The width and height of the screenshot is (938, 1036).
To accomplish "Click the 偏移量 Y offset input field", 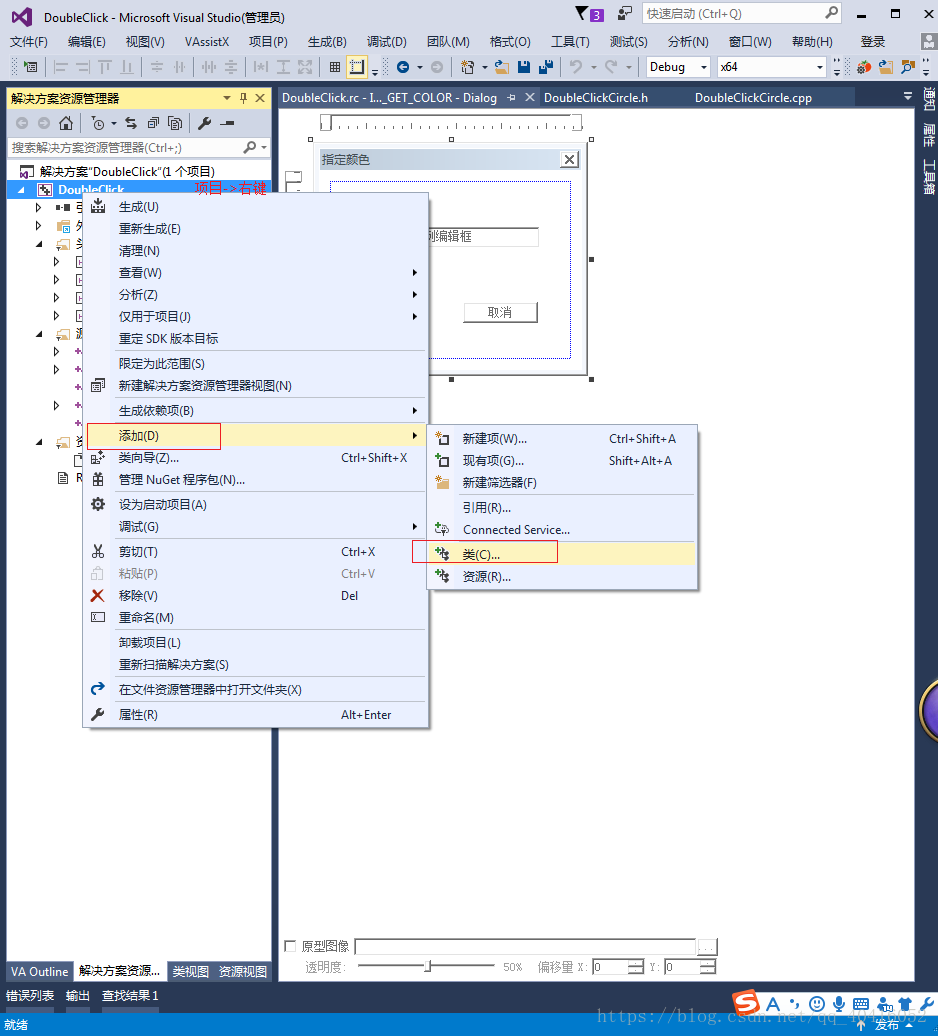I will 682,967.
